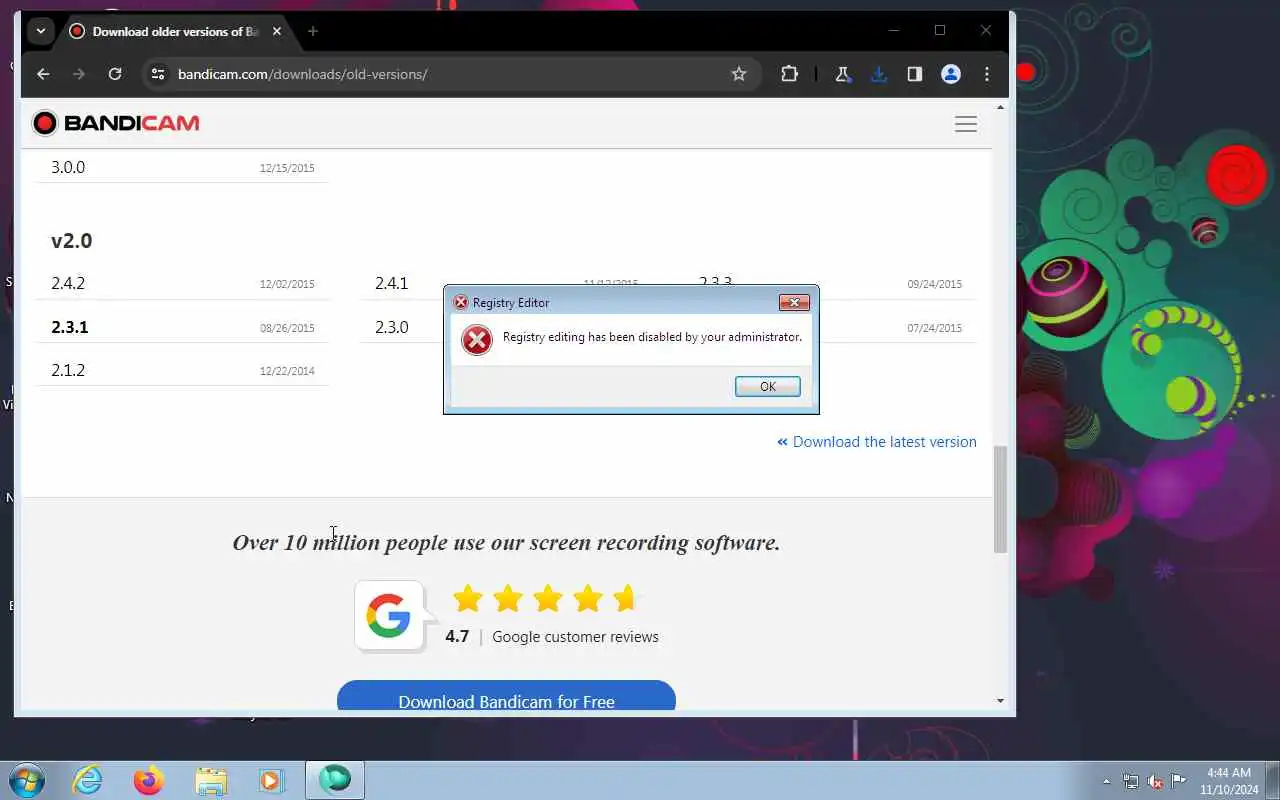Click the muted volume tray icon
This screenshot has height=800, width=1280.
[1155, 781]
